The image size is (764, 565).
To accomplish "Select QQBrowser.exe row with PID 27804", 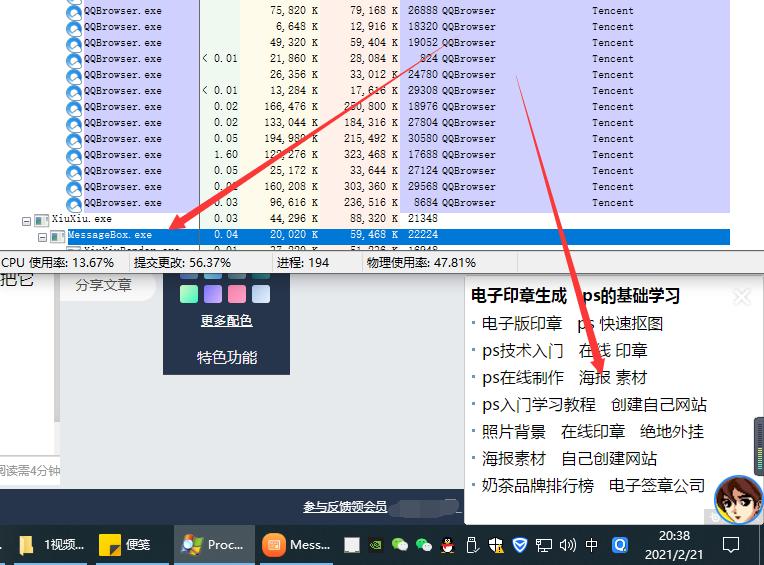I will tap(399, 123).
